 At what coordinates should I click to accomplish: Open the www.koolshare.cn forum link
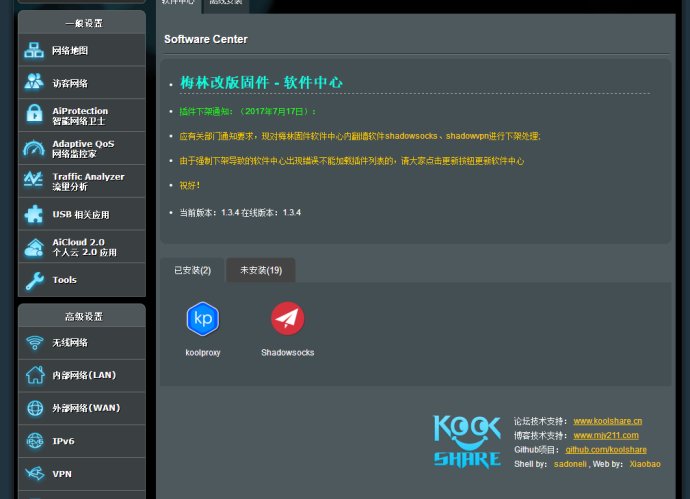(607, 421)
